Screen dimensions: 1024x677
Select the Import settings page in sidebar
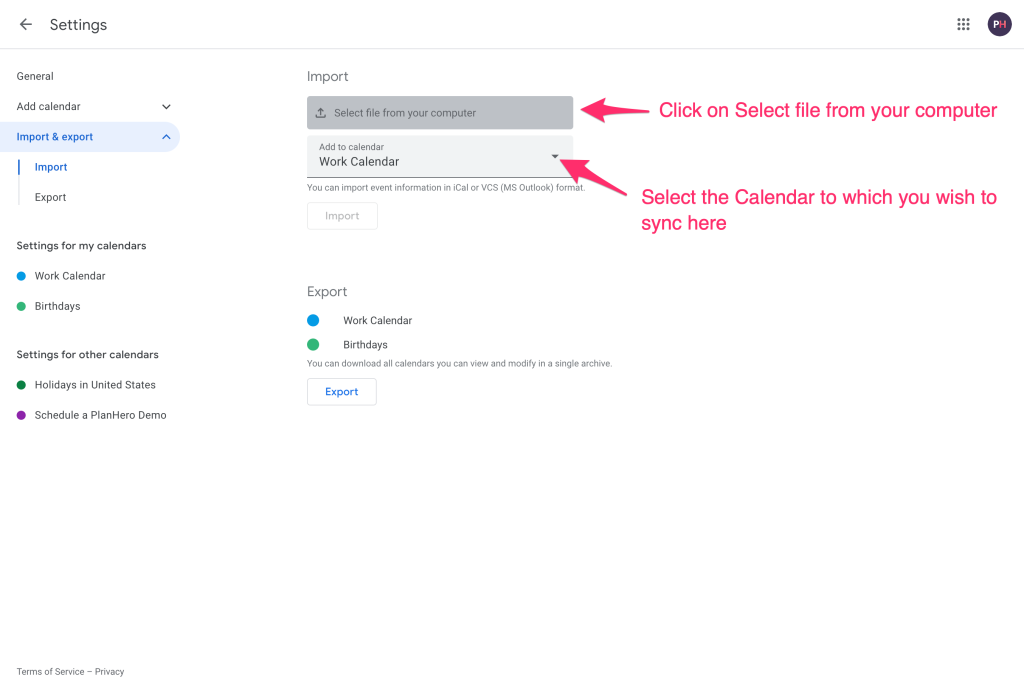click(50, 167)
